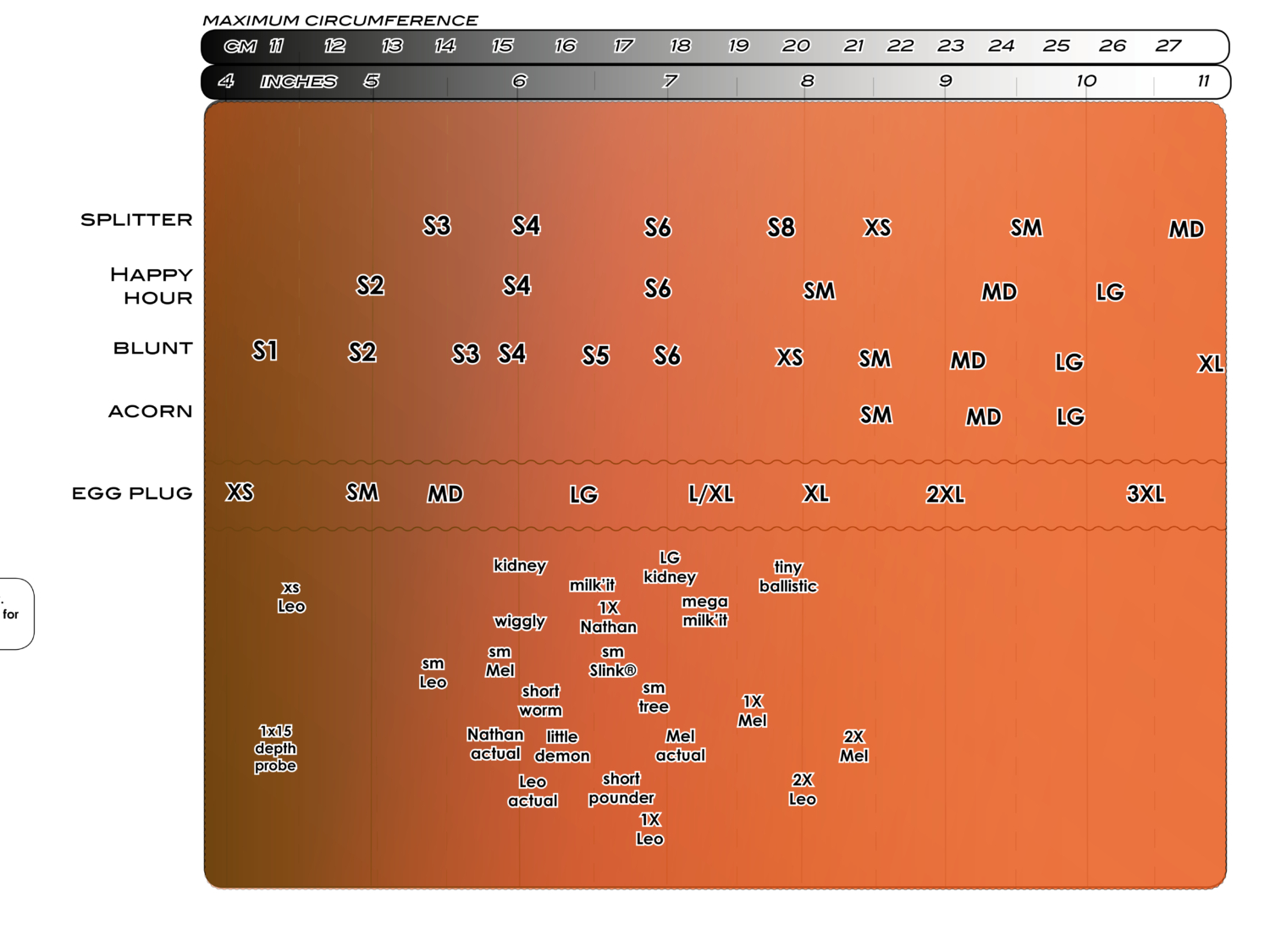
Task: Click the S1 size in Blunt row
Action: [265, 350]
